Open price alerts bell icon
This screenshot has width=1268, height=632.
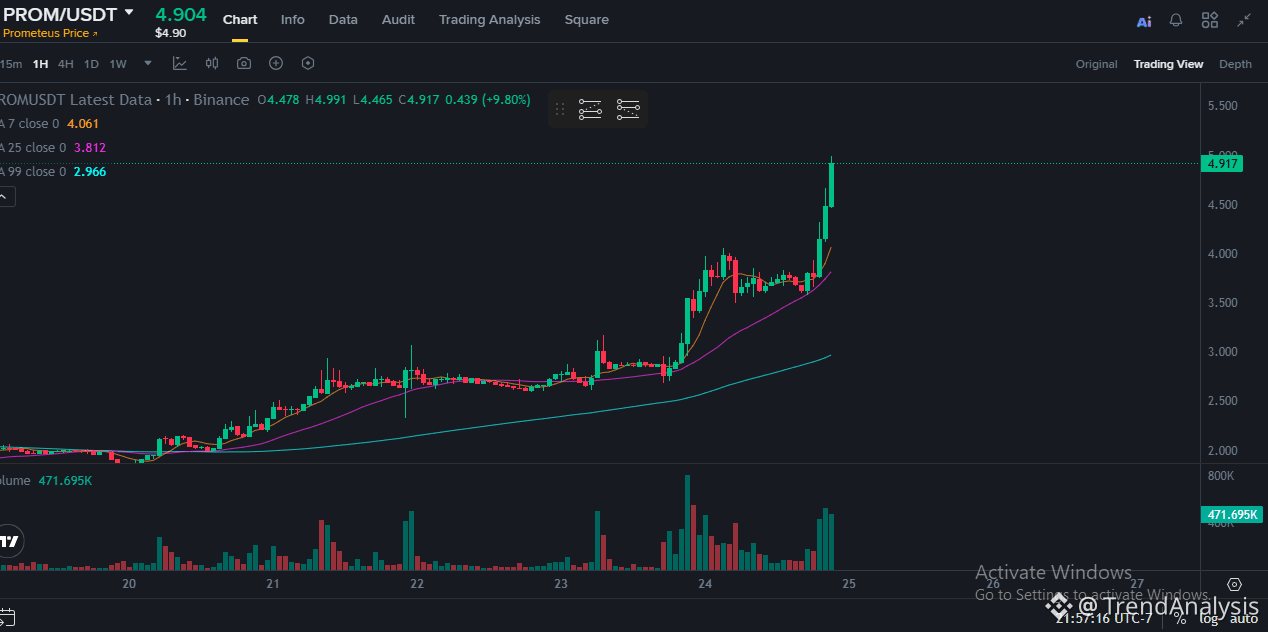pyautogui.click(x=1176, y=20)
